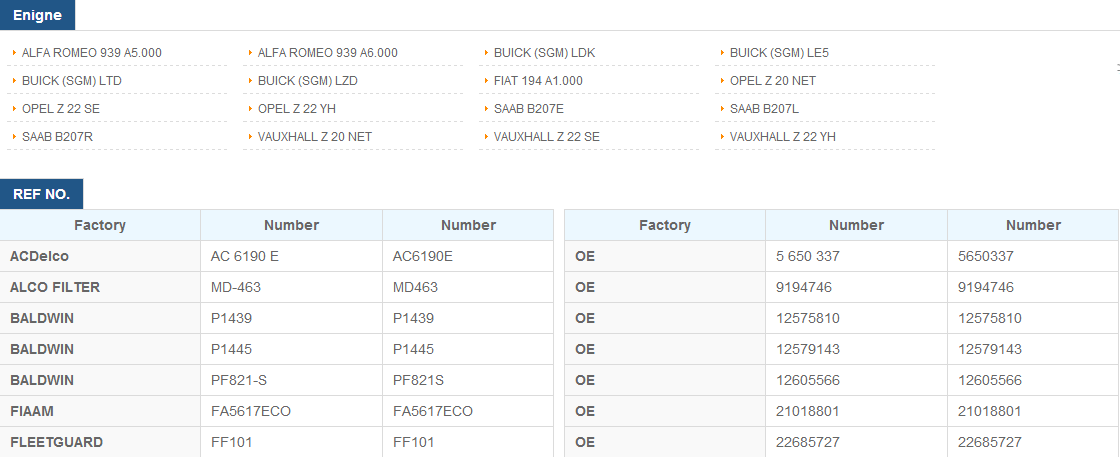Viewport: 1120px width, 457px height.
Task: Select BUICK (SGM) LE5 engine
Action: click(x=779, y=53)
